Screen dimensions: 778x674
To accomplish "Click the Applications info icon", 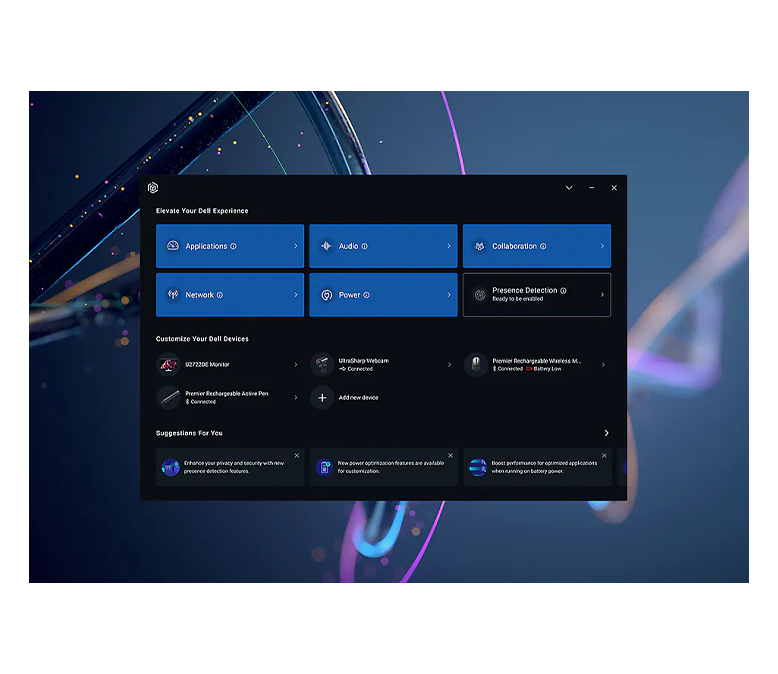I will coord(233,246).
